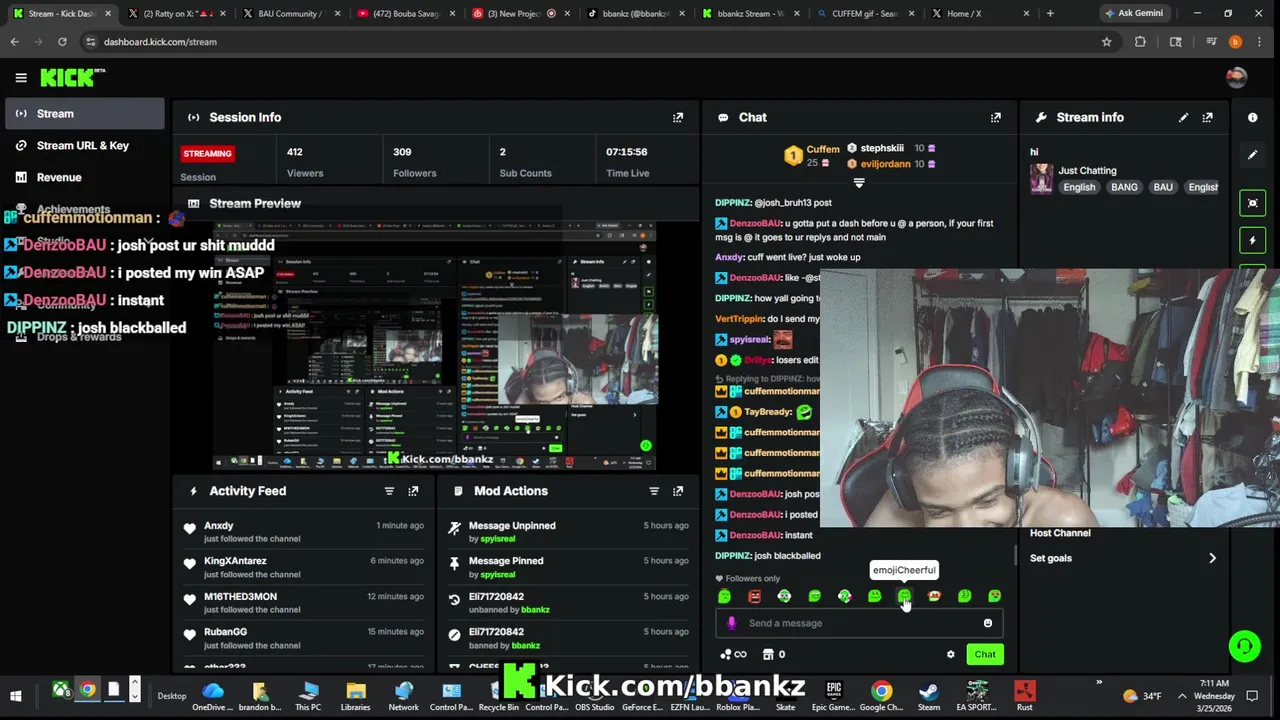Open the Chrome extensions puzzle icon

[1140, 42]
